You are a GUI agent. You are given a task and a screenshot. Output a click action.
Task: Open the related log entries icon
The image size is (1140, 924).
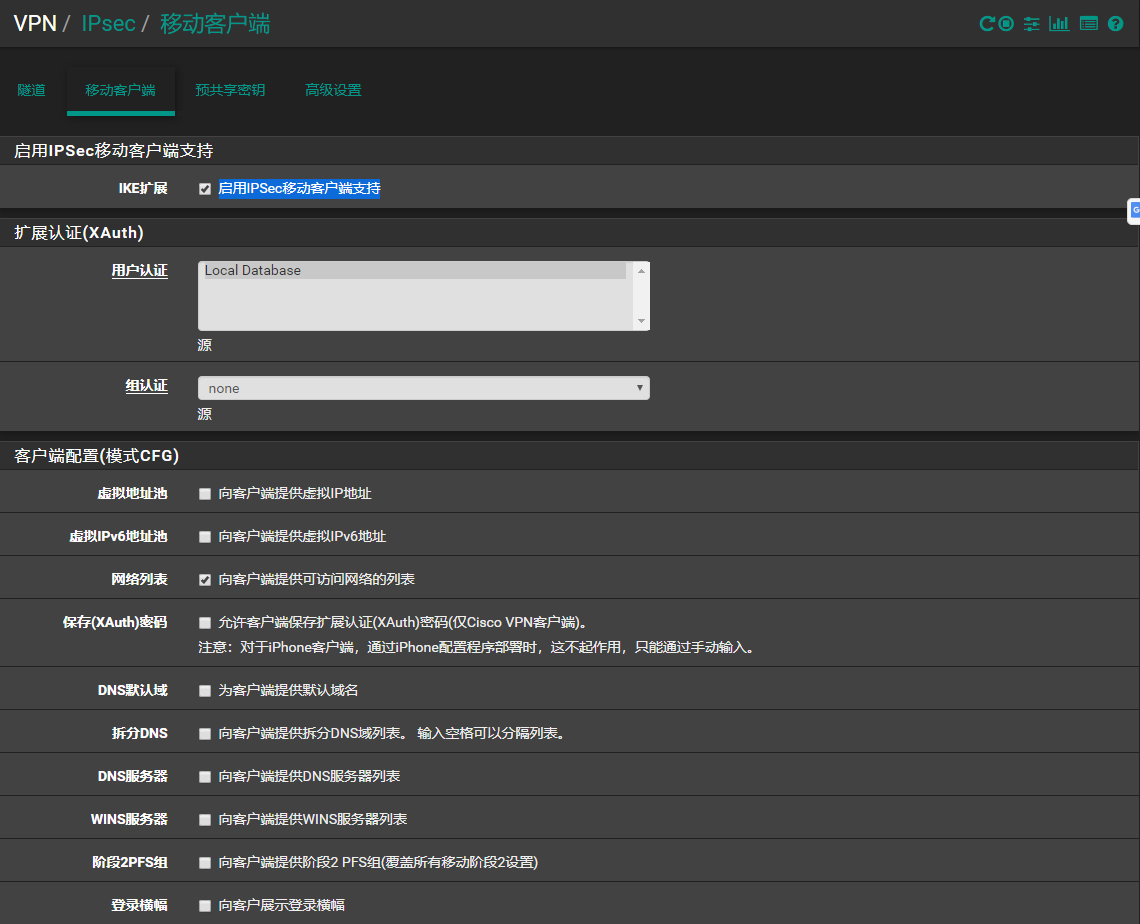(1089, 24)
